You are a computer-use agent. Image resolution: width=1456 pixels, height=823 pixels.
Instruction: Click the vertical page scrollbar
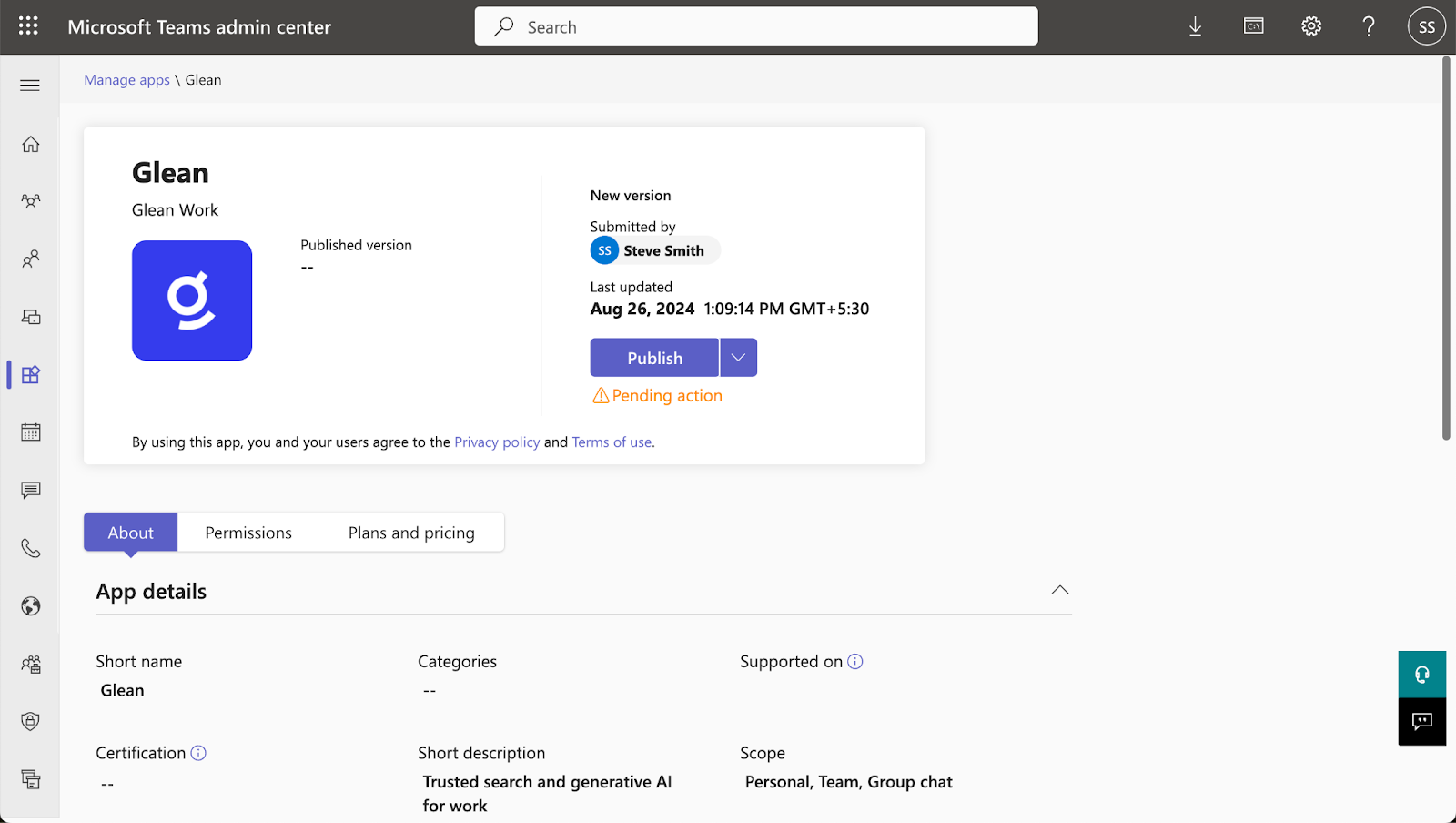tap(1446, 248)
